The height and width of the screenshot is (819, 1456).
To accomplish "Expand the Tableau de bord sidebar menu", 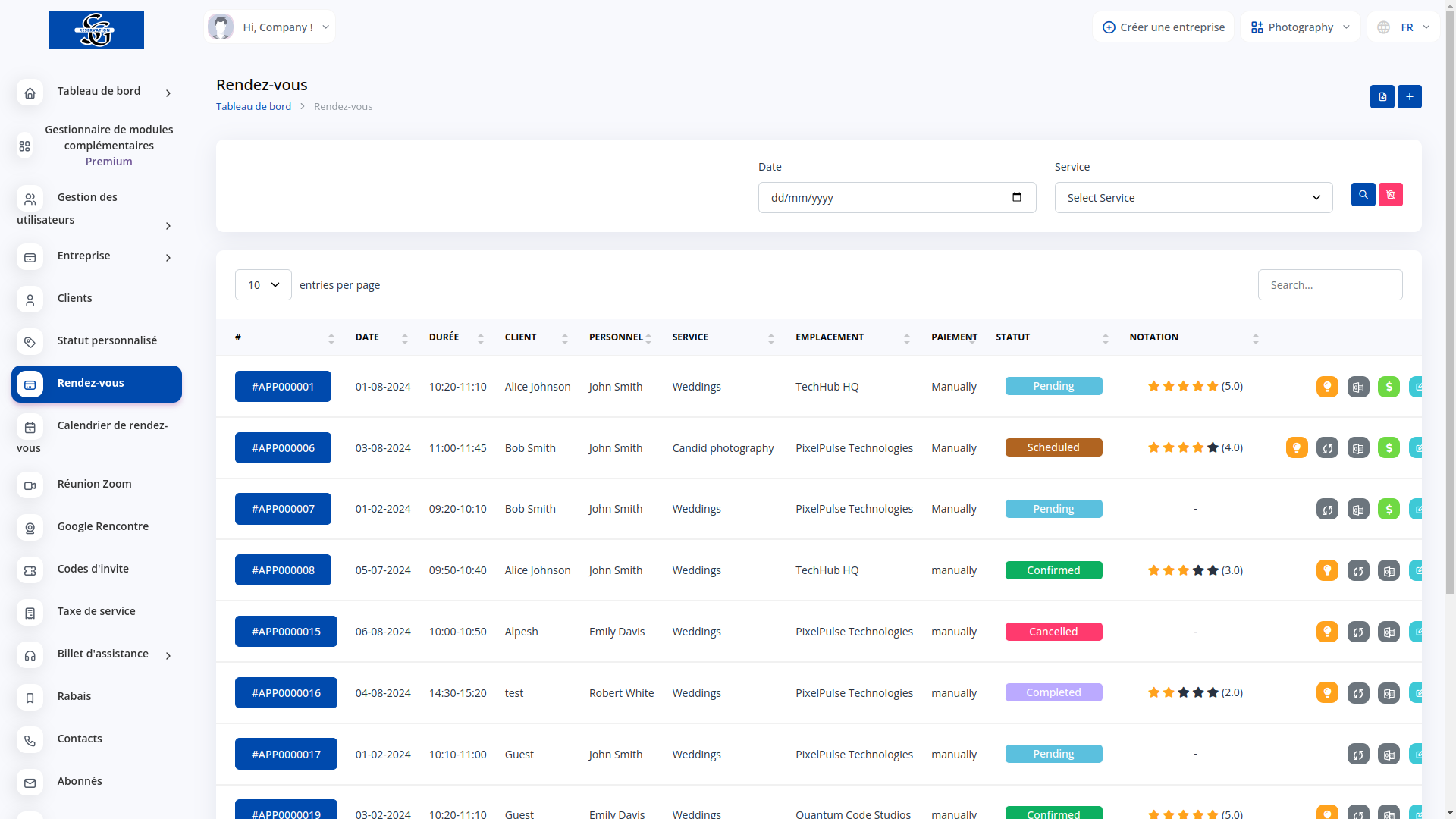I will click(x=99, y=92).
